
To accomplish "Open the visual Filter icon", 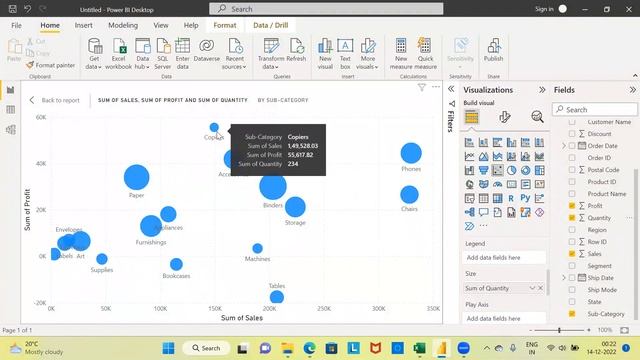I will click(x=422, y=87).
